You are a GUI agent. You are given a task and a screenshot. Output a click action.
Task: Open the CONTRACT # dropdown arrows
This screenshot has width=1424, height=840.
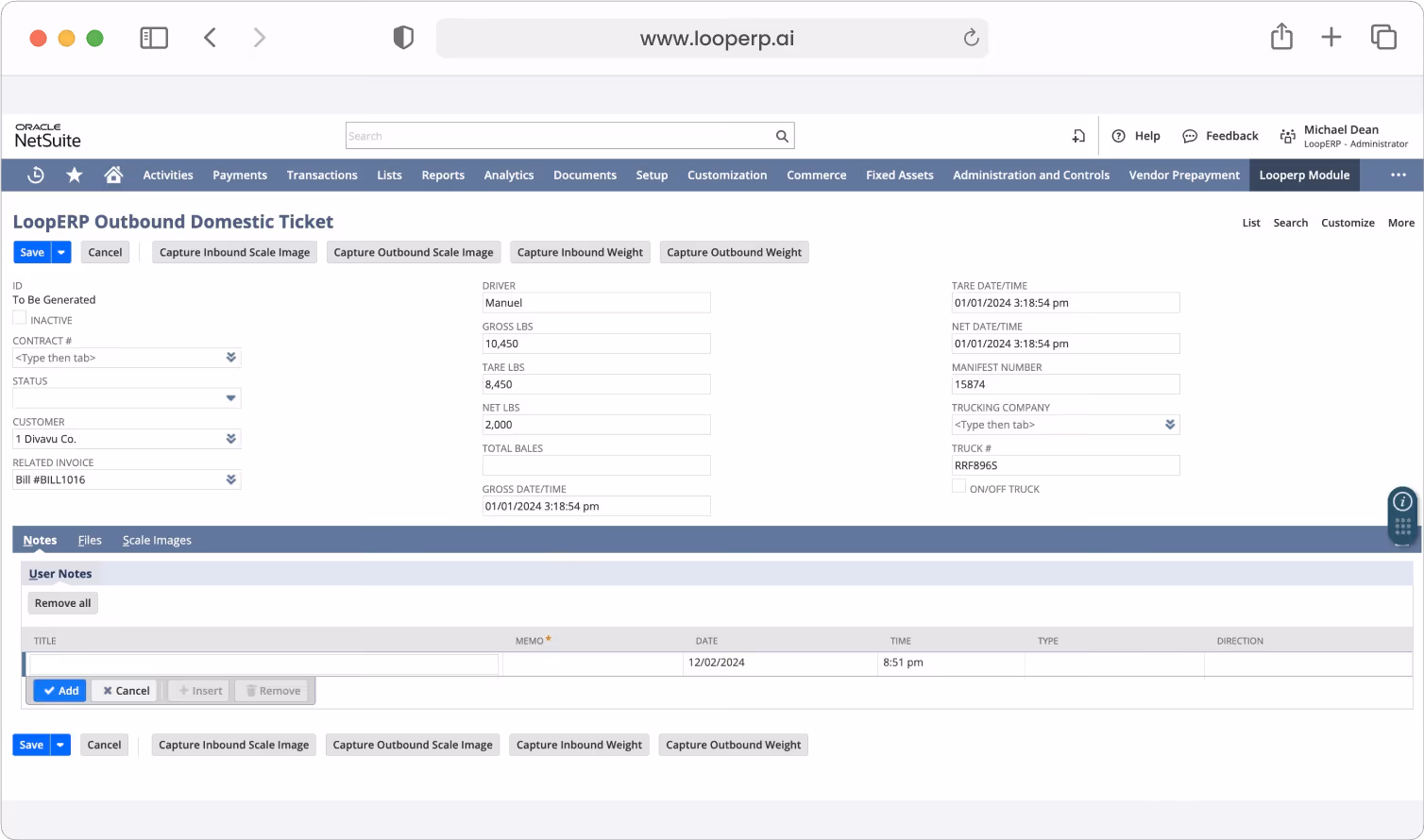click(x=230, y=358)
